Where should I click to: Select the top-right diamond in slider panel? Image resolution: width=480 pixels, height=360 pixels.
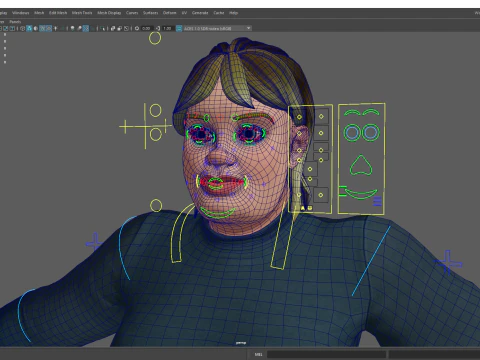(321, 116)
